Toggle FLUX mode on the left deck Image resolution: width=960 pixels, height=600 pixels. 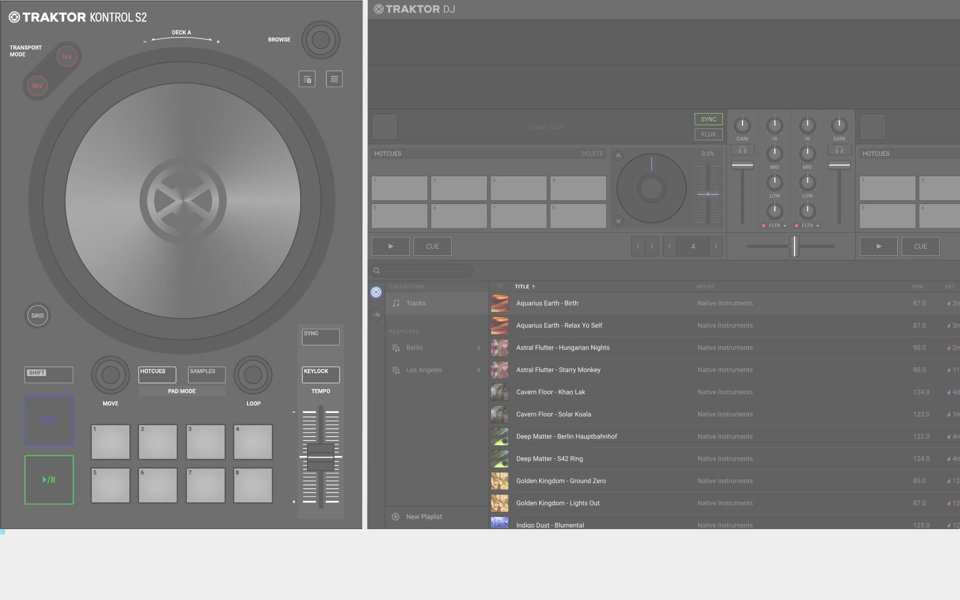(x=708, y=134)
